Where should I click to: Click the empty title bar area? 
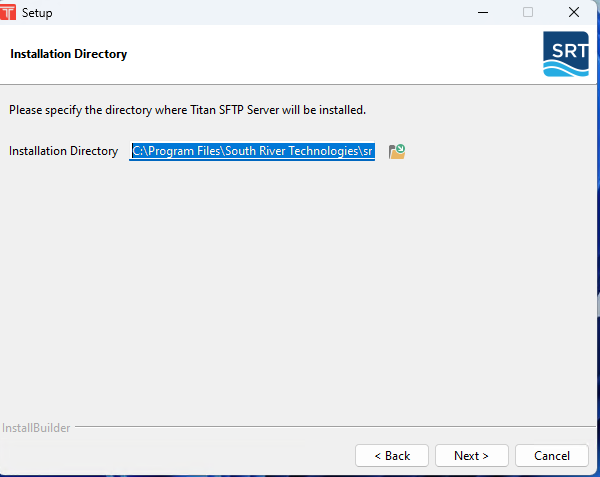pos(250,12)
